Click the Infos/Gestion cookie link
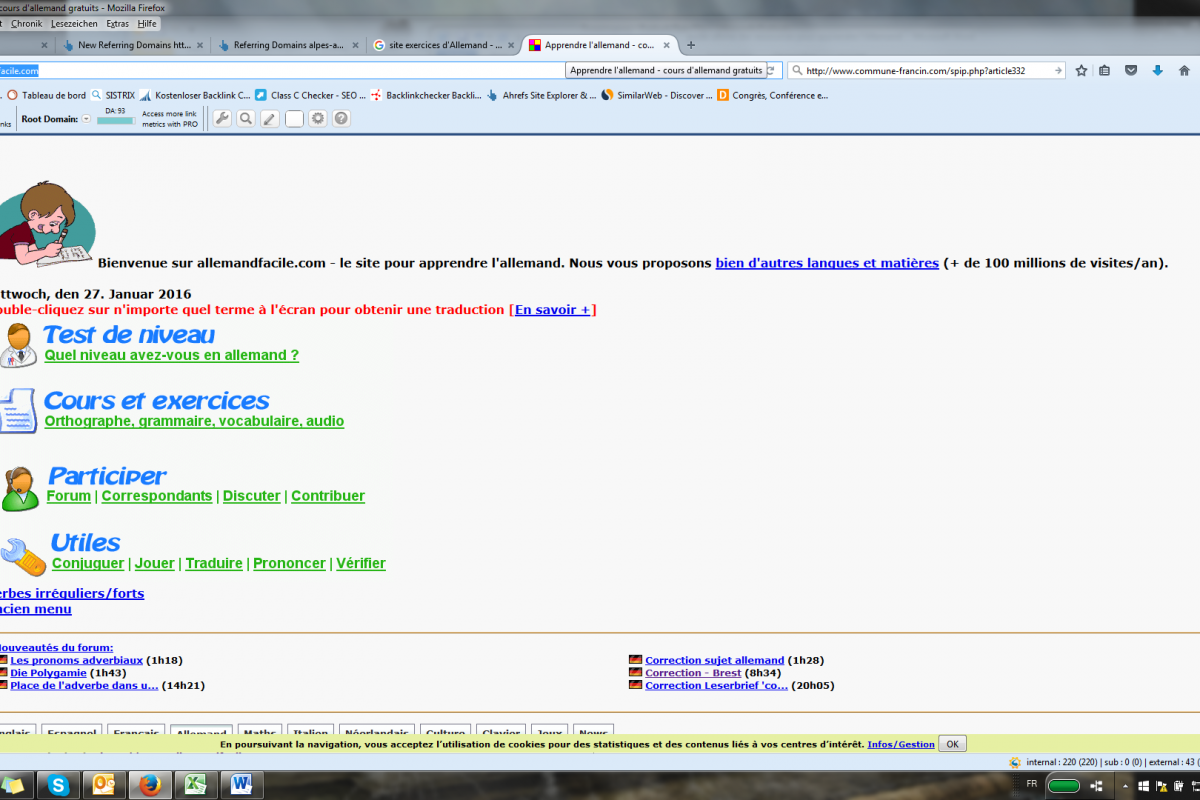 point(901,744)
